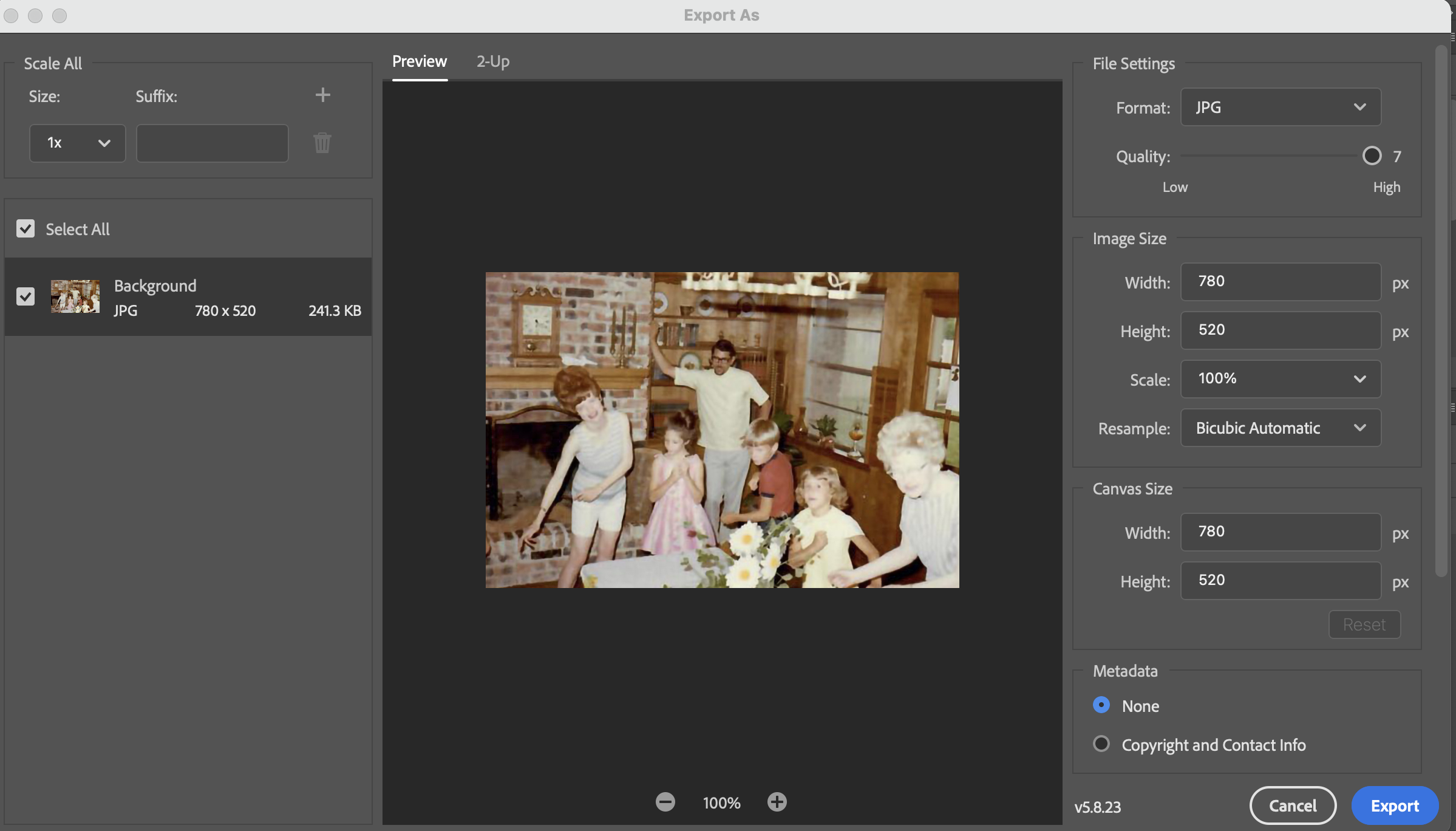Click the Quality slider handle
The image size is (1456, 831).
coord(1372,156)
